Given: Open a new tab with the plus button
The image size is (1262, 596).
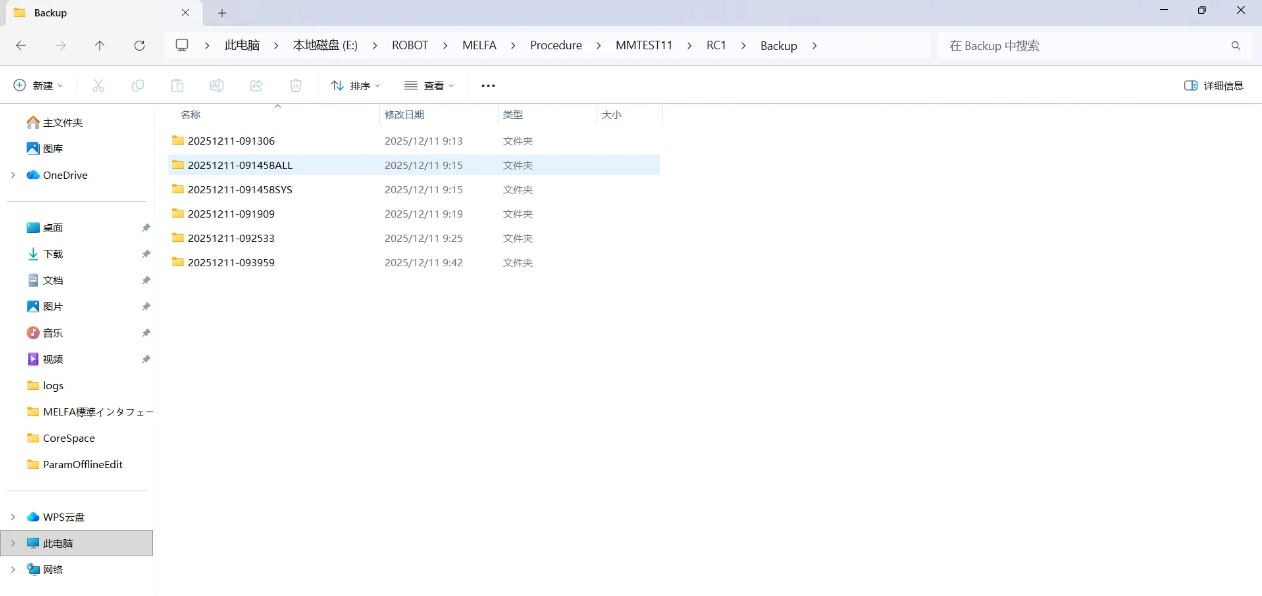Looking at the screenshot, I should click(x=222, y=13).
